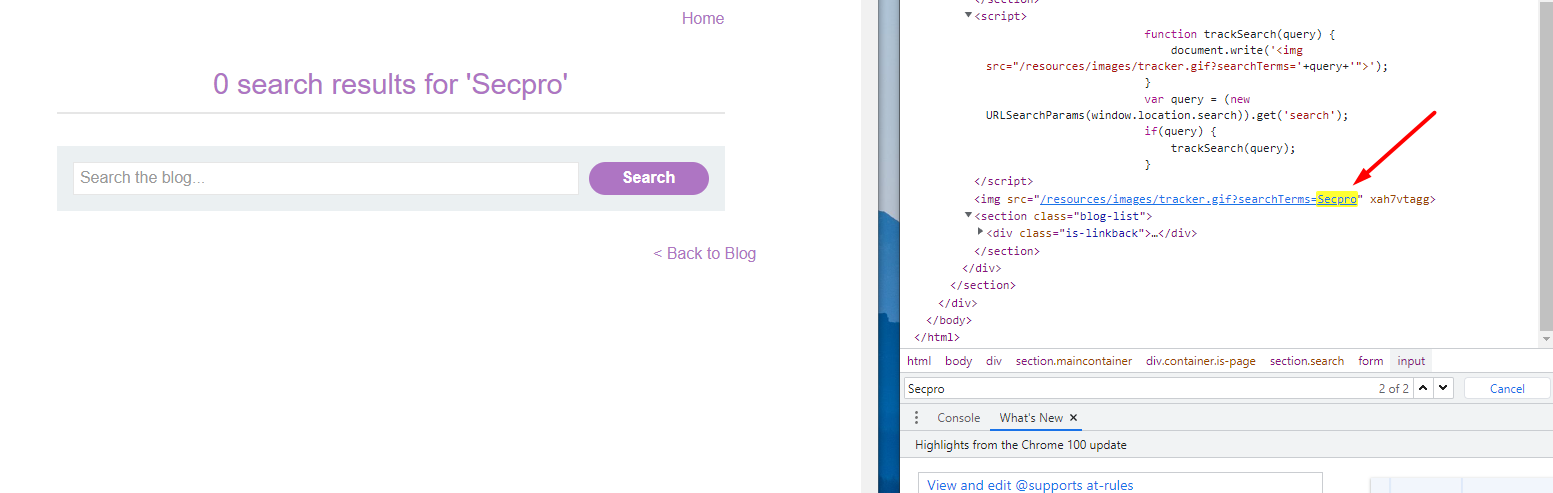Open View and edit @supports at-rules link

tap(1030, 485)
